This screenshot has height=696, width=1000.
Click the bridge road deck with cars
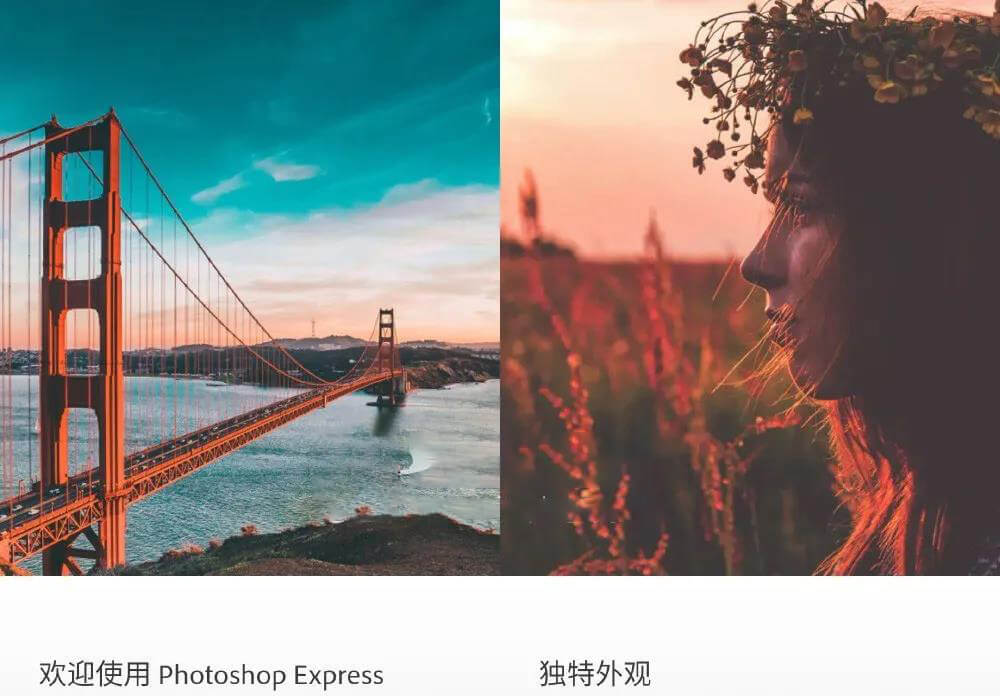click(x=210, y=440)
